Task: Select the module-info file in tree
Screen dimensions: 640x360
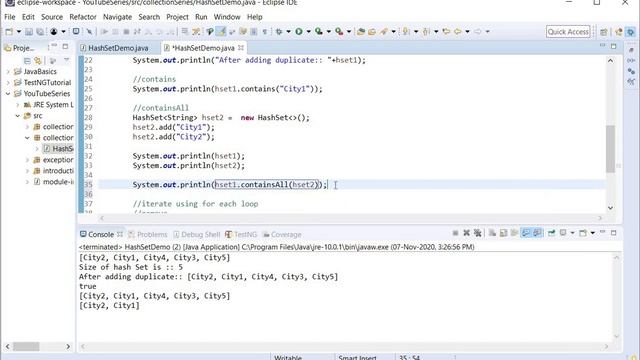Action: pyautogui.click(x=54, y=182)
